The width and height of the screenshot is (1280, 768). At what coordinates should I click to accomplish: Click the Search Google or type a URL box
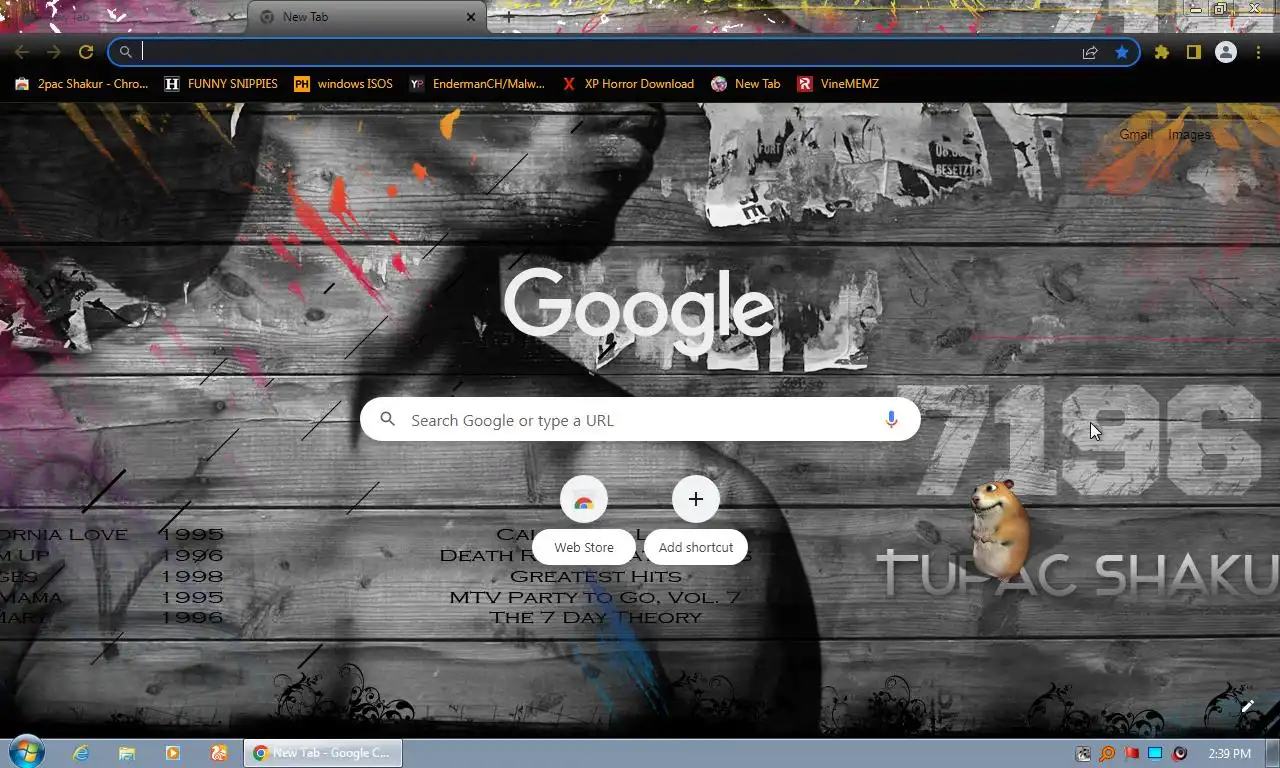coord(640,420)
